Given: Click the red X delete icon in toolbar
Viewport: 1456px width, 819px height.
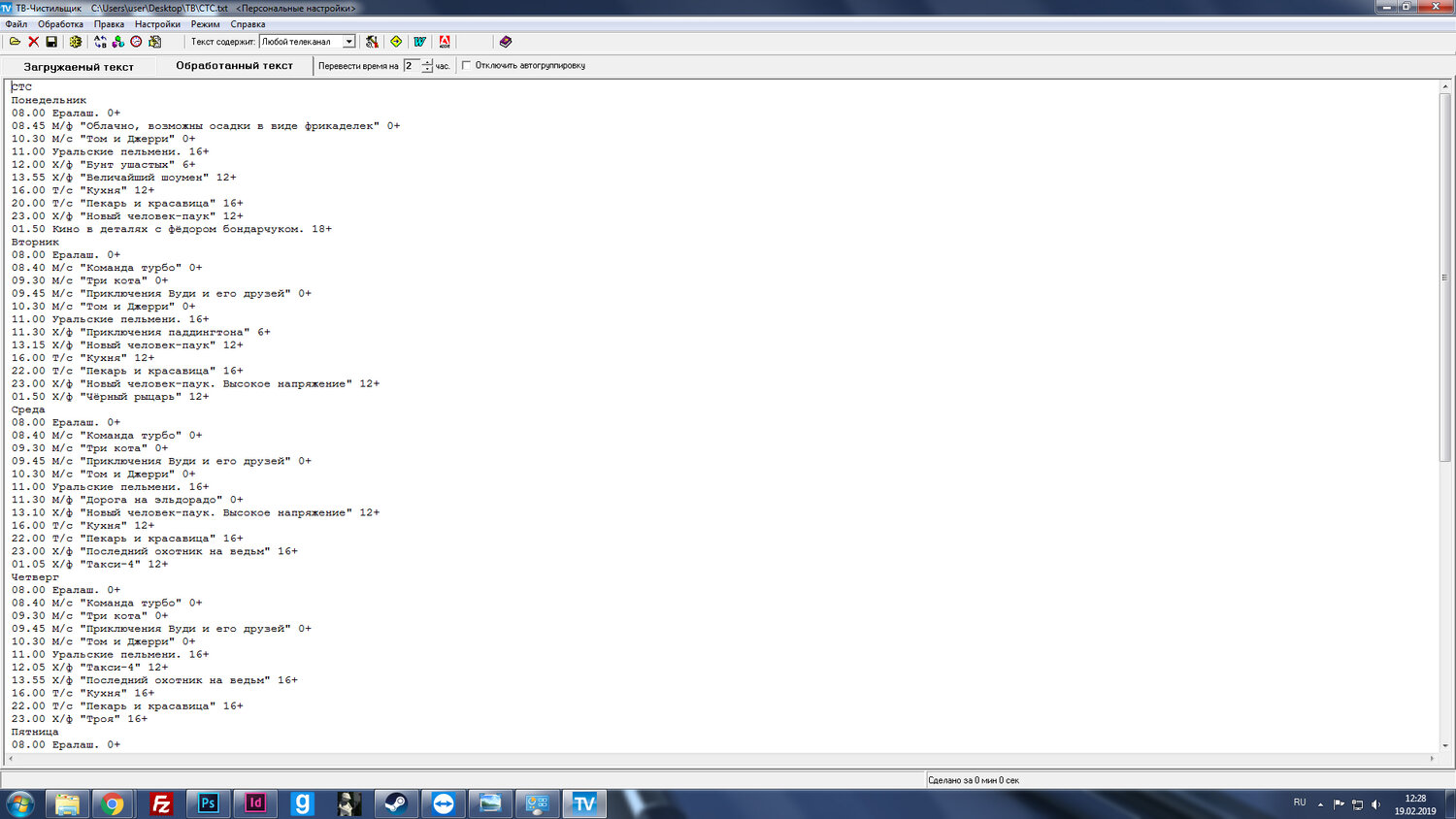Looking at the screenshot, I should [x=33, y=42].
